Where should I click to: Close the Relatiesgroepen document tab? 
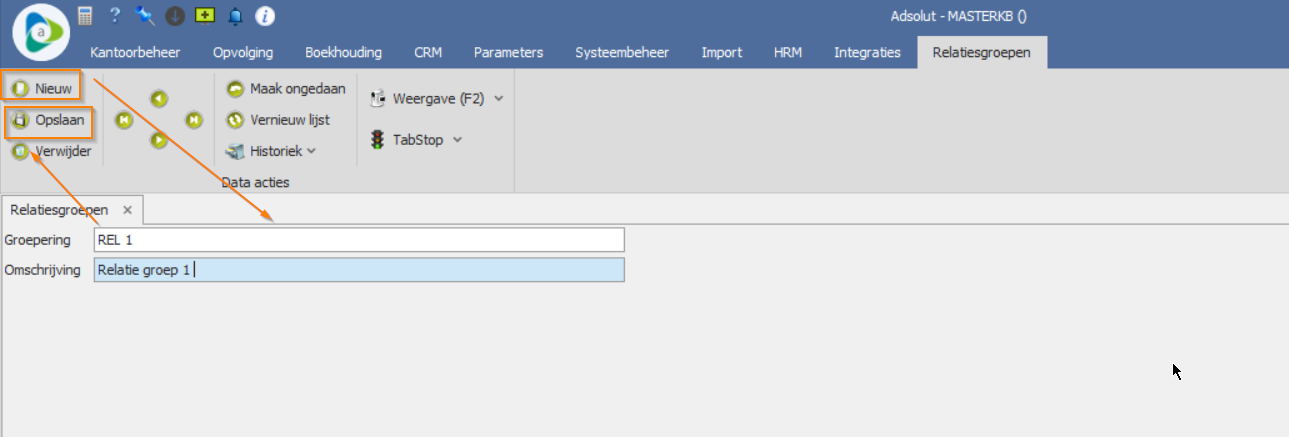pos(127,210)
